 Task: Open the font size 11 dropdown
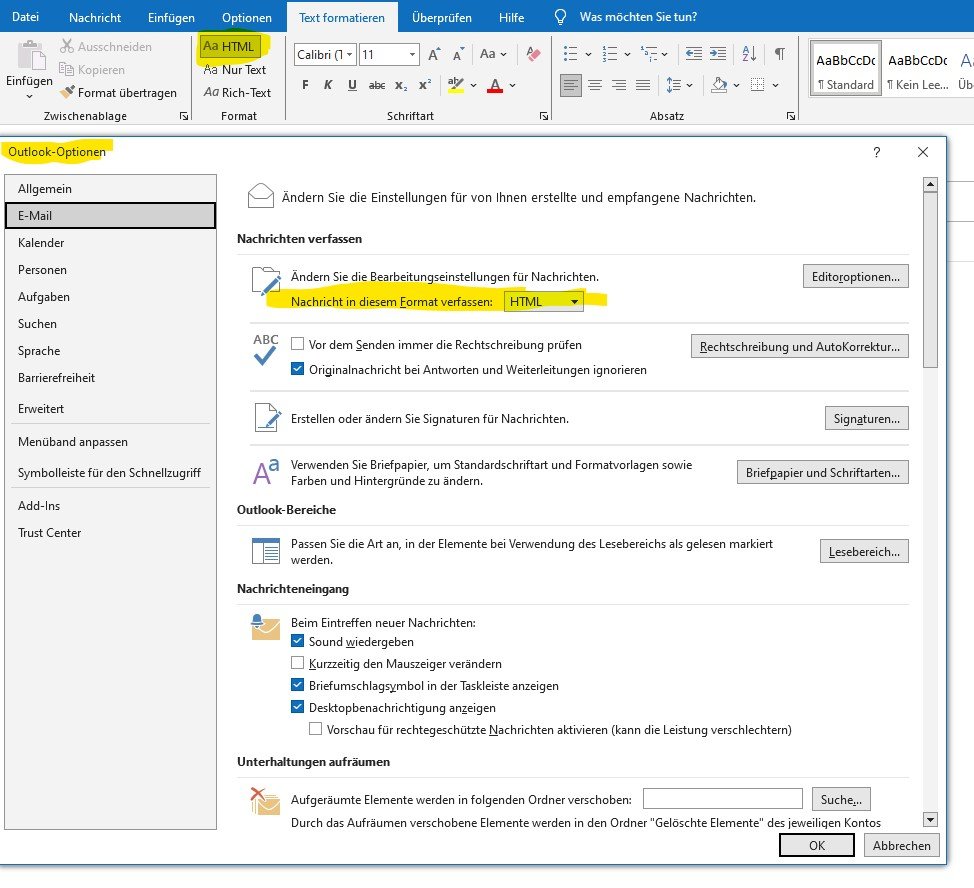(x=412, y=55)
